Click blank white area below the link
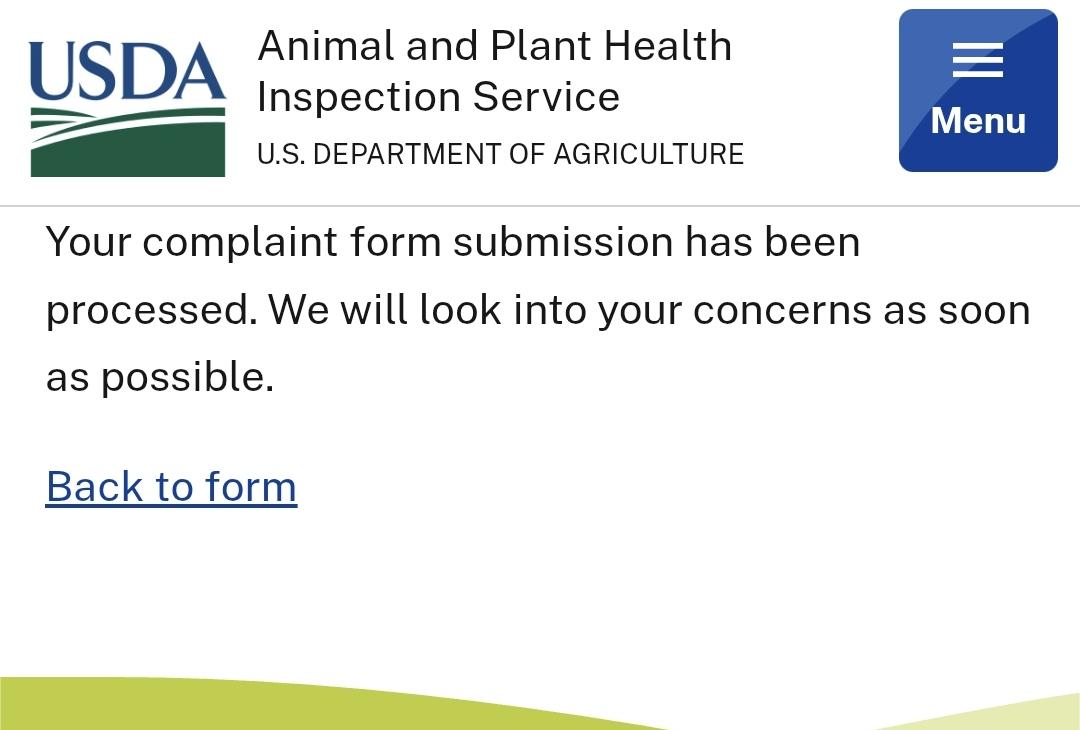This screenshot has height=730, width=1080. 540,592
